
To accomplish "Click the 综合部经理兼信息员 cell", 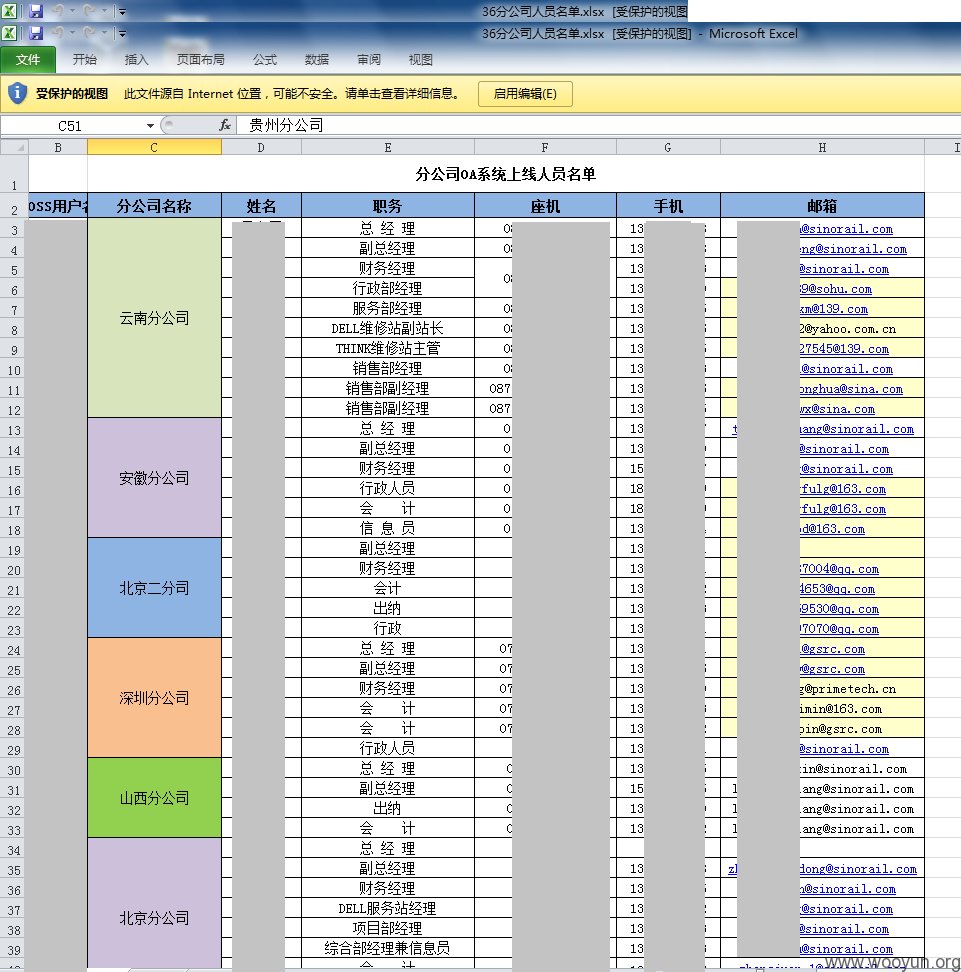I will (388, 948).
